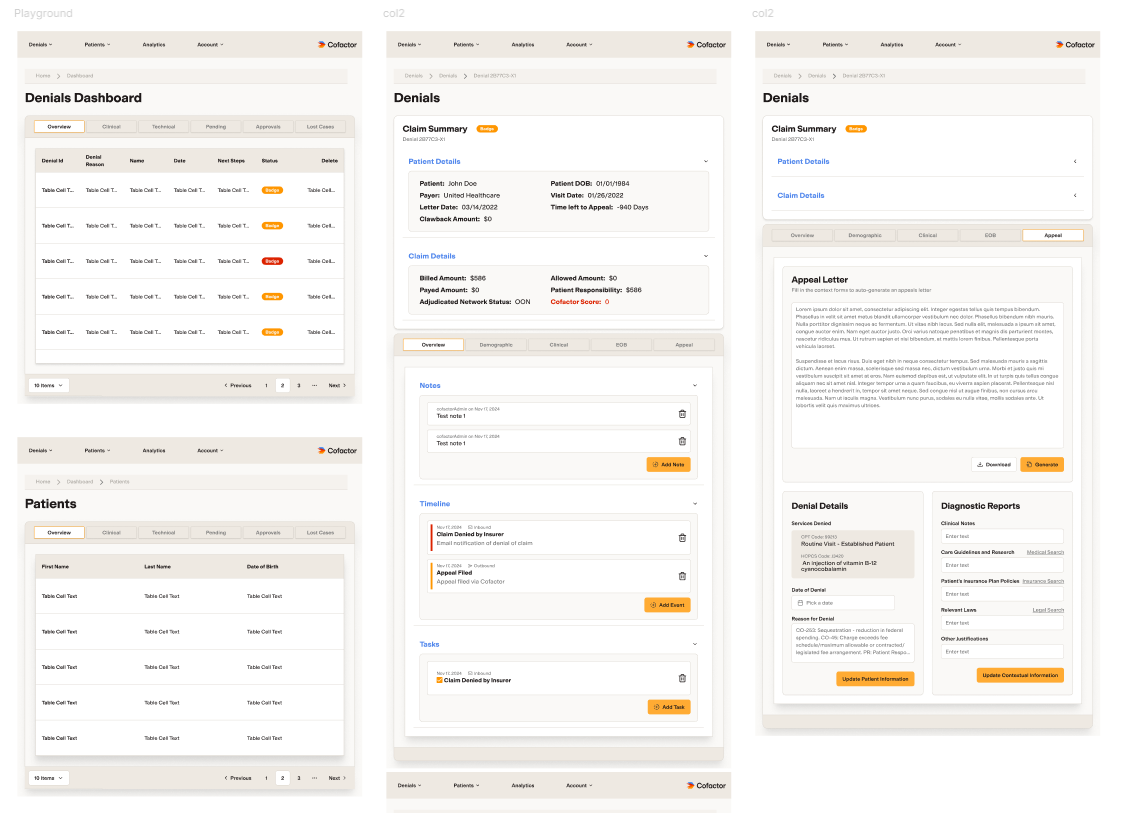The width and height of the screenshot is (1129, 813).
Task: Click the Add Note button
Action: (668, 464)
